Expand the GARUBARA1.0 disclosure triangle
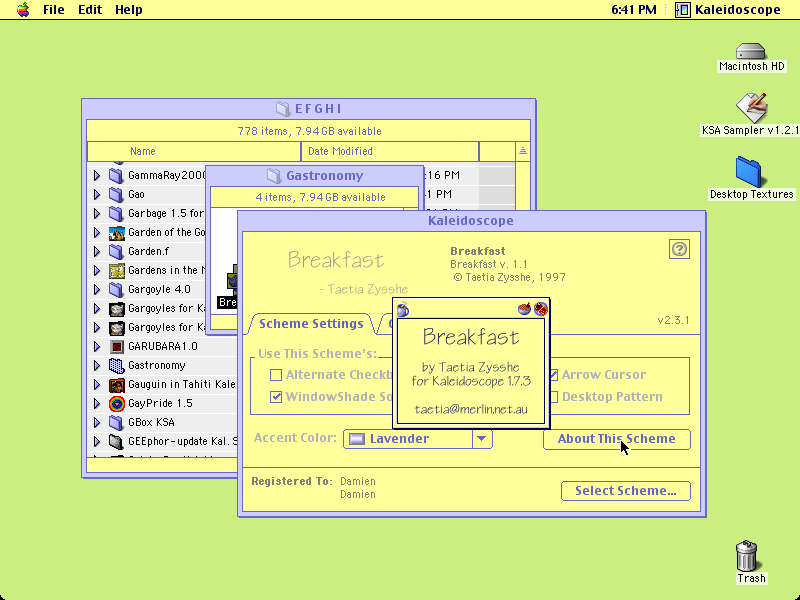The image size is (800, 600). (97, 346)
